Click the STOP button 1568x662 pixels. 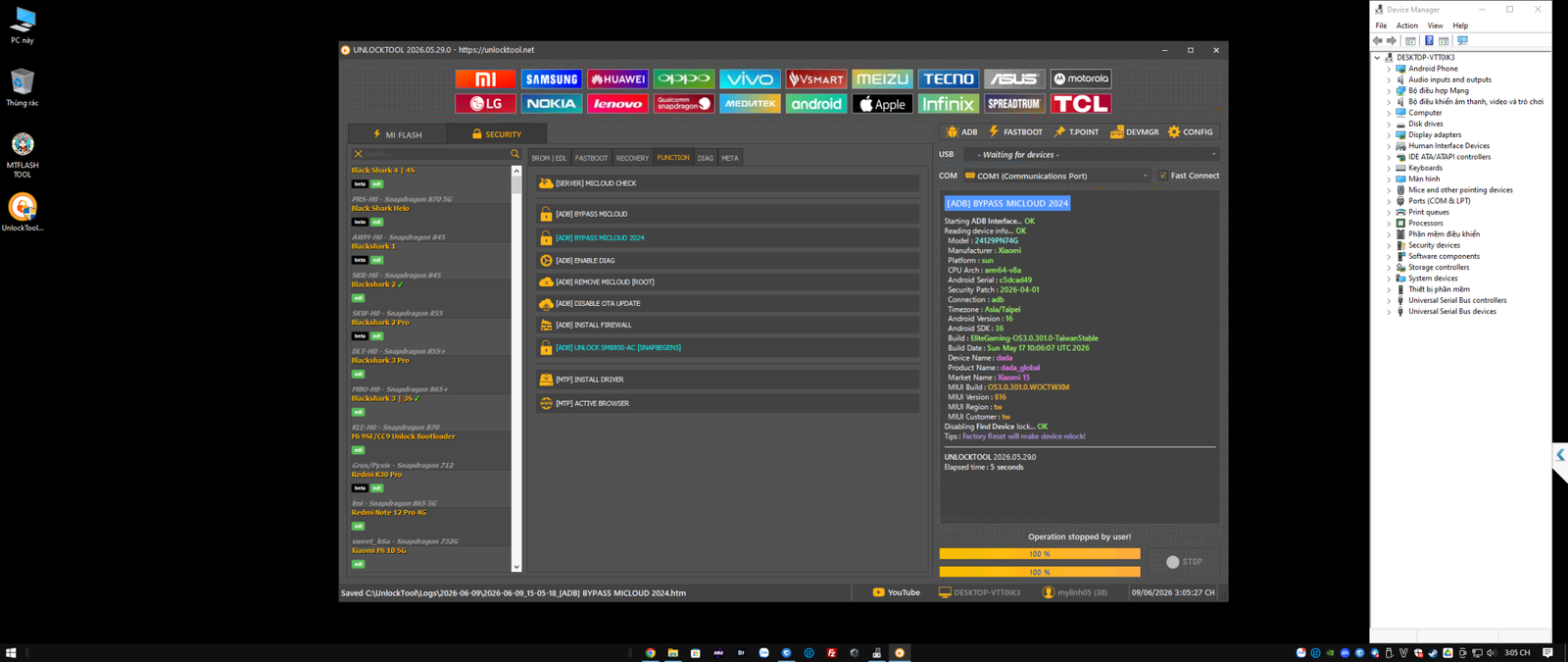(x=1185, y=562)
